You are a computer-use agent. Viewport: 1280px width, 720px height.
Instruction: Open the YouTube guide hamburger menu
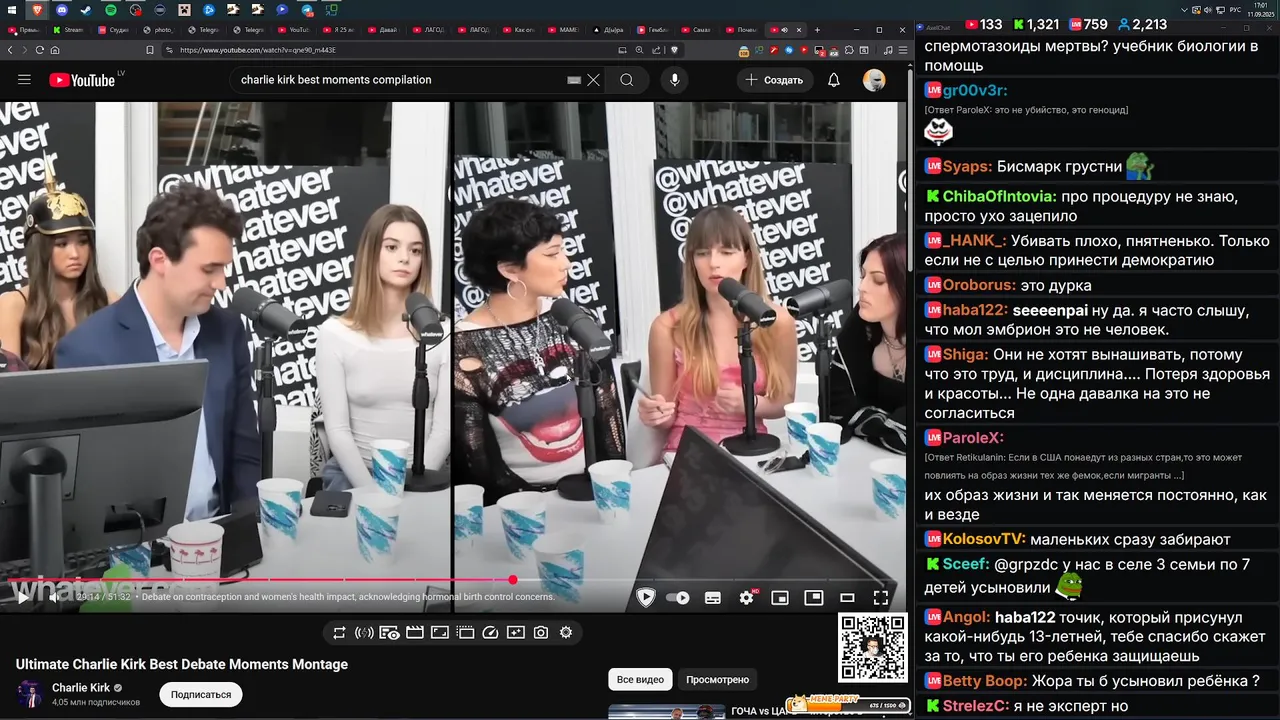click(24, 80)
